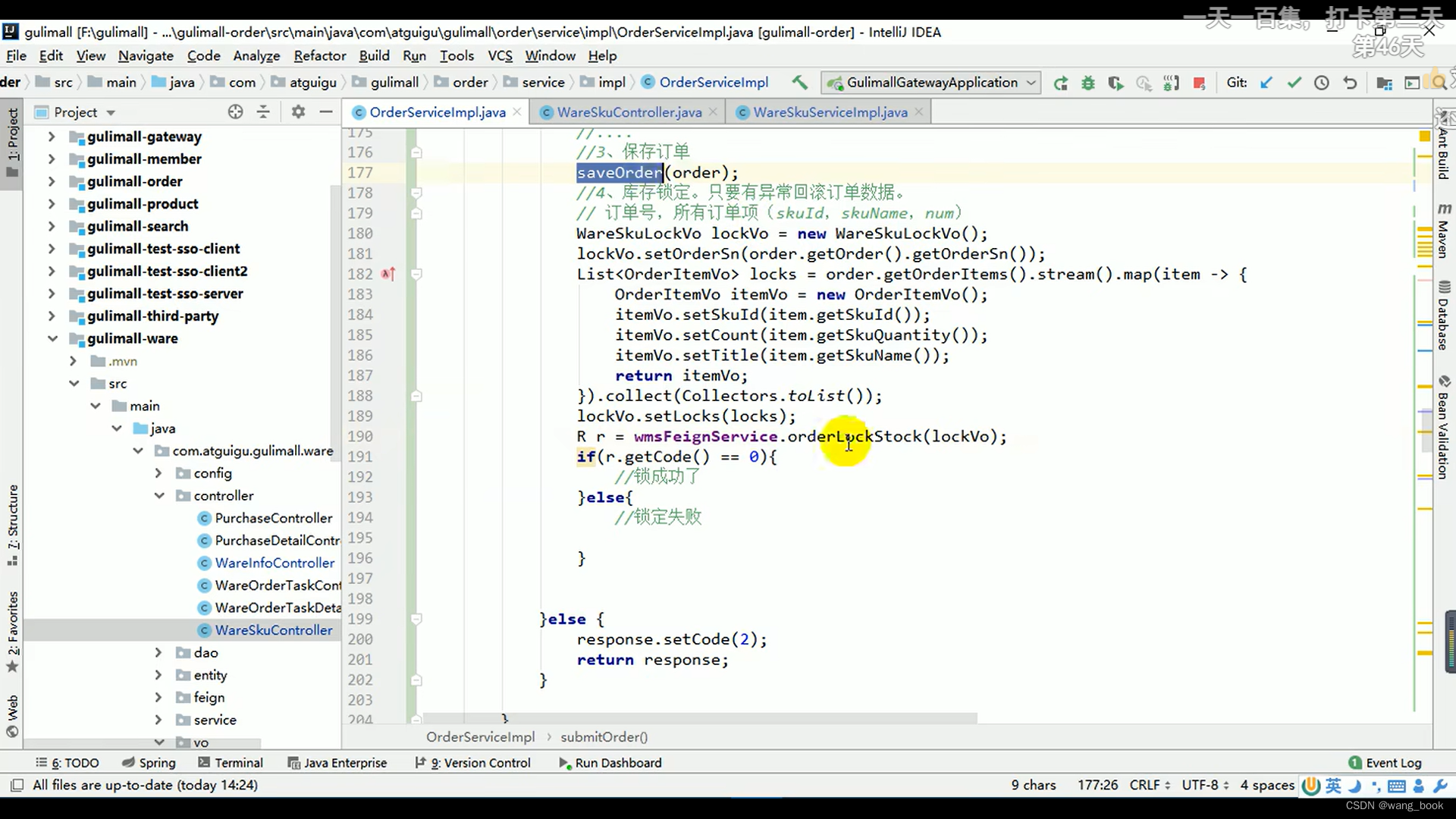The image size is (1456, 819).
Task: Toggle the fold marker at line 182
Action: [416, 275]
